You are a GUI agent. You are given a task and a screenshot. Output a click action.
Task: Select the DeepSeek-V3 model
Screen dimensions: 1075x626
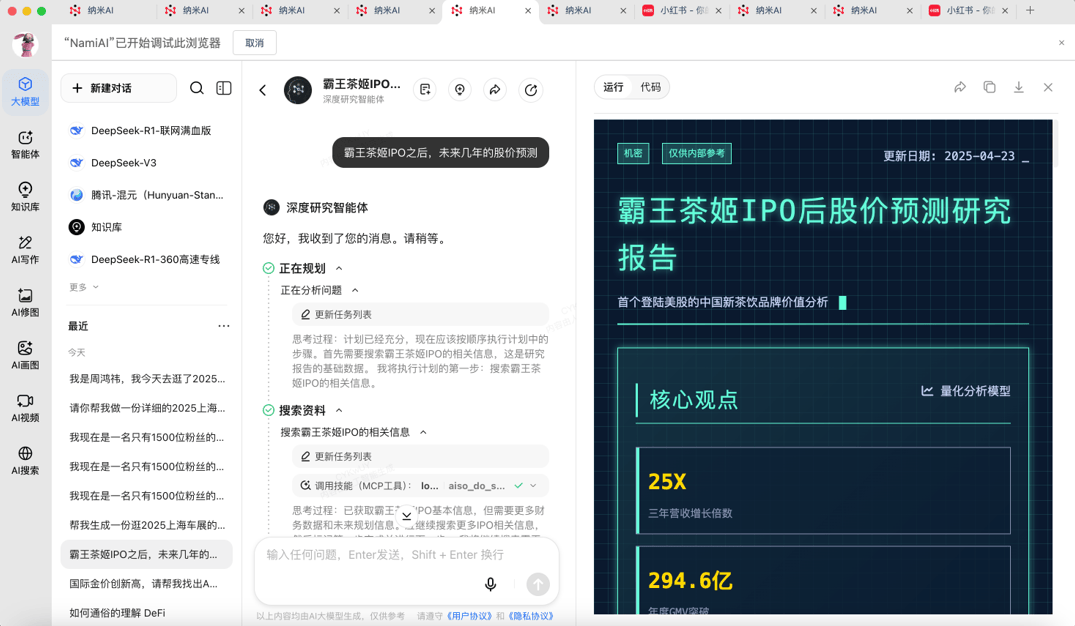(x=147, y=162)
